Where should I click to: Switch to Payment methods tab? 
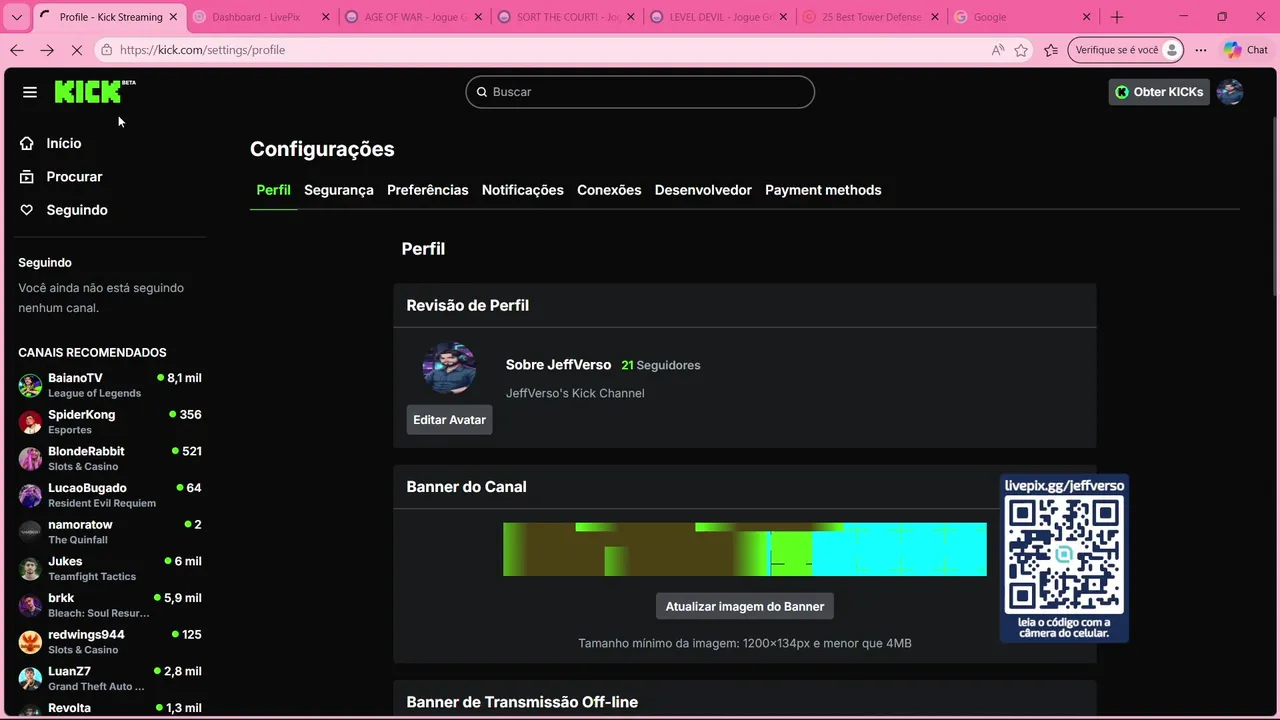pos(823,190)
